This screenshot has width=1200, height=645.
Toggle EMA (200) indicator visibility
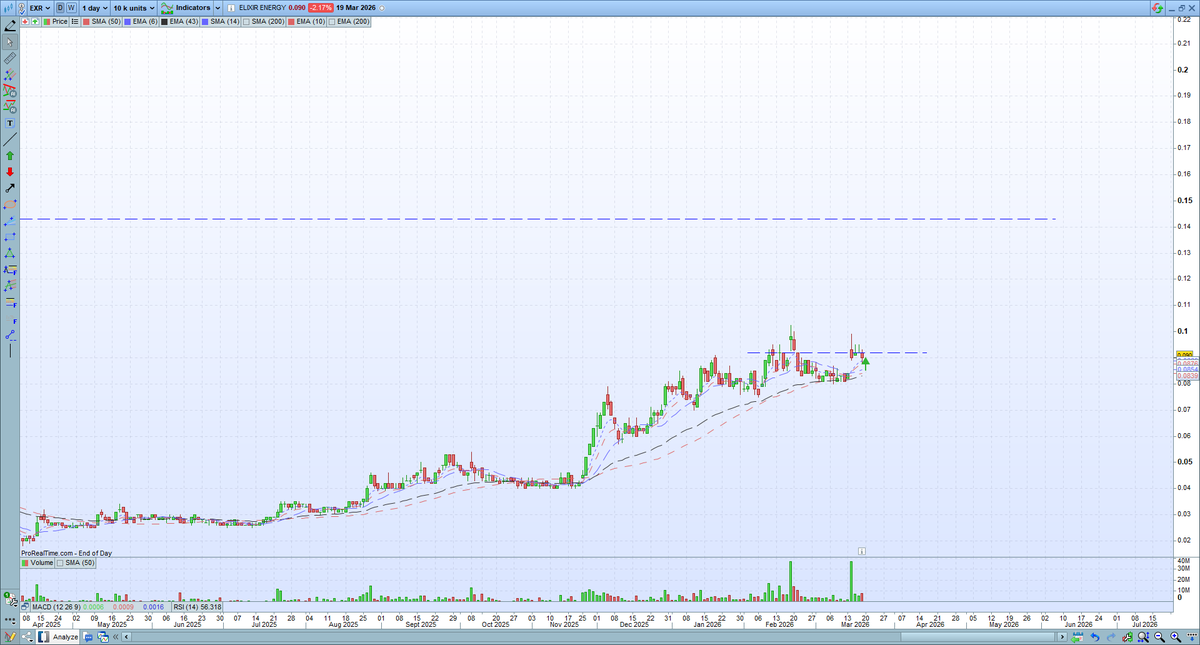tap(348, 22)
